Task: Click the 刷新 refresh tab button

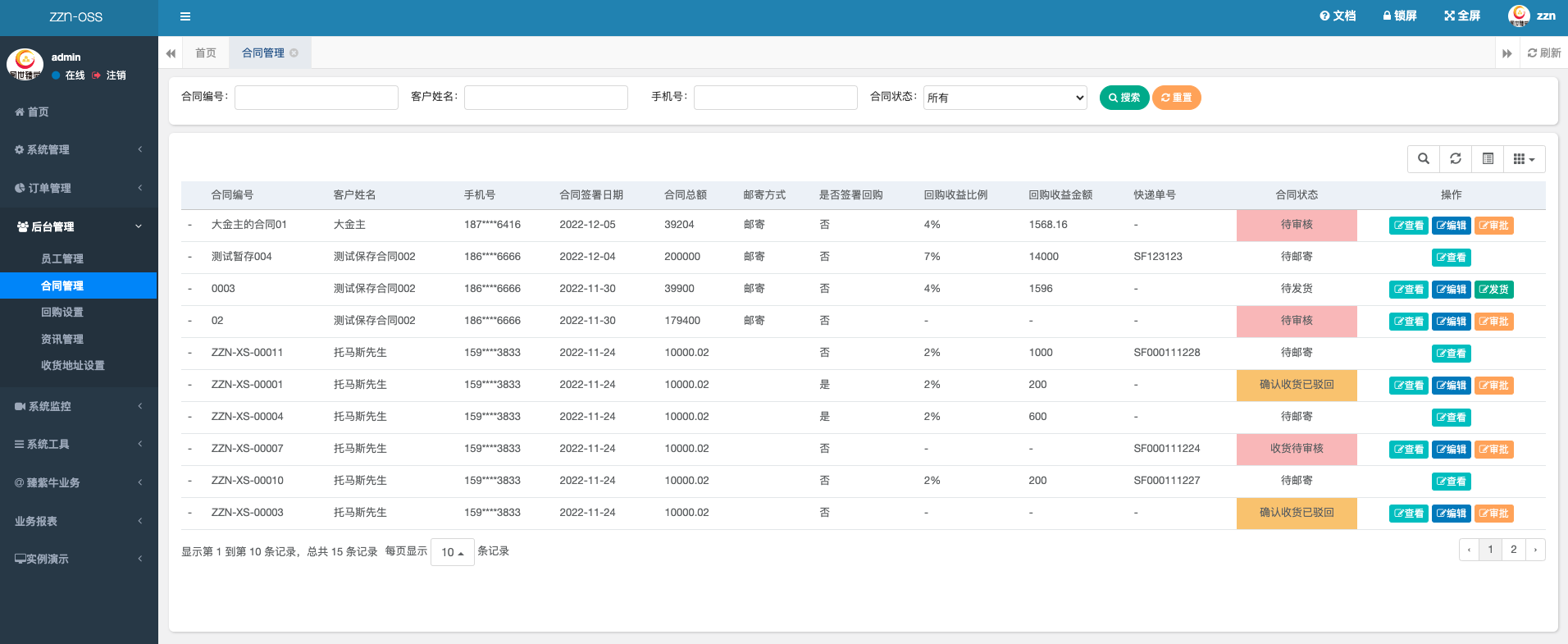Action: (x=1544, y=53)
